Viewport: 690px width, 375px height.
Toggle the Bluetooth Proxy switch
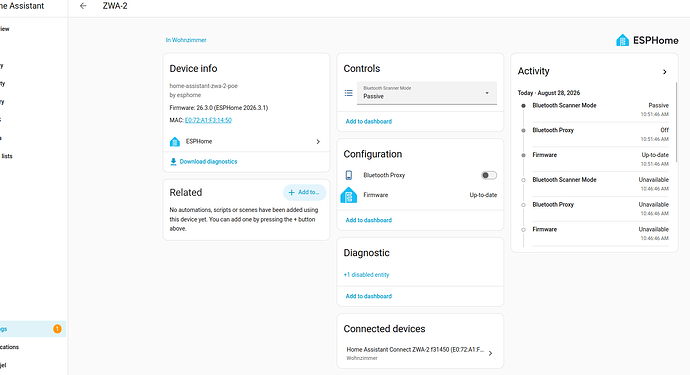click(x=489, y=175)
